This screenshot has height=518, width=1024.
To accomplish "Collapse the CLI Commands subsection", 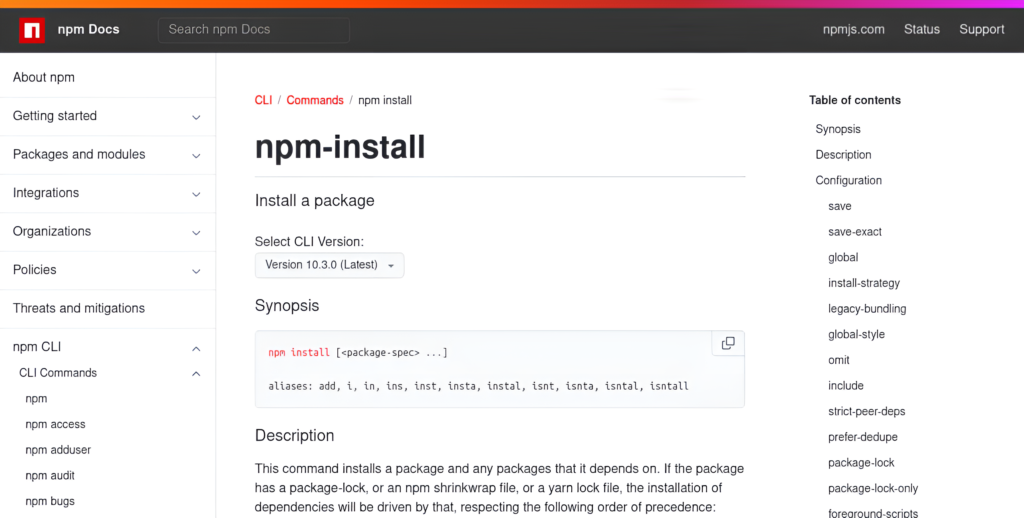I will tap(196, 374).
